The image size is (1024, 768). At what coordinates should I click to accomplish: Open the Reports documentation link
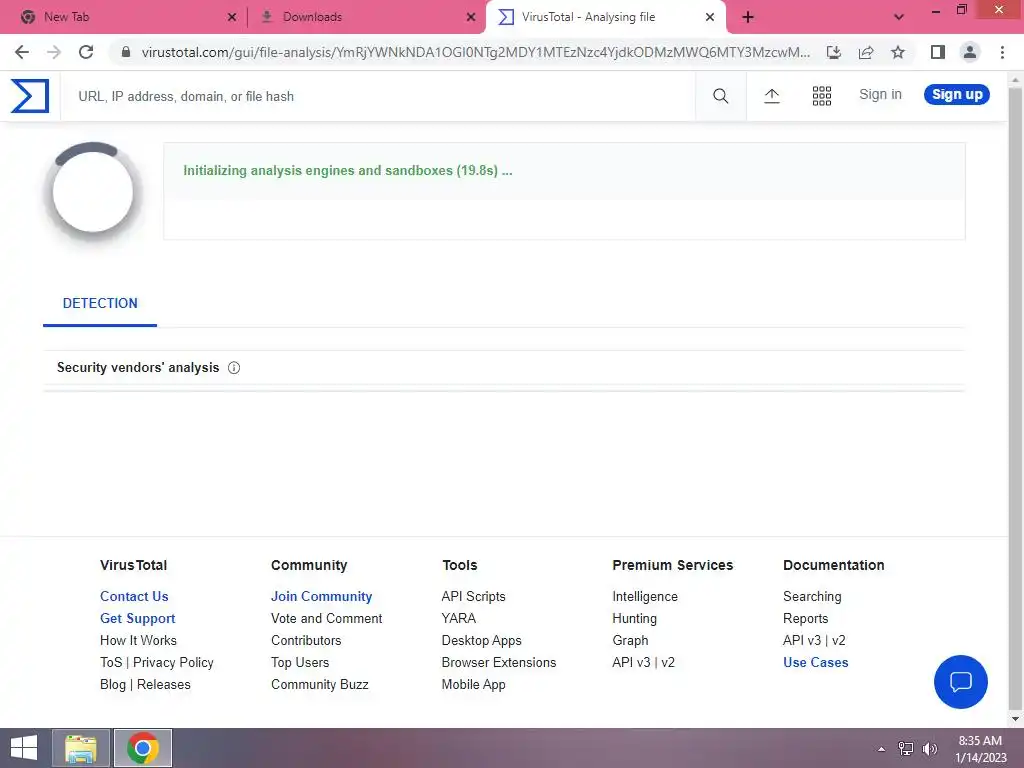point(805,618)
